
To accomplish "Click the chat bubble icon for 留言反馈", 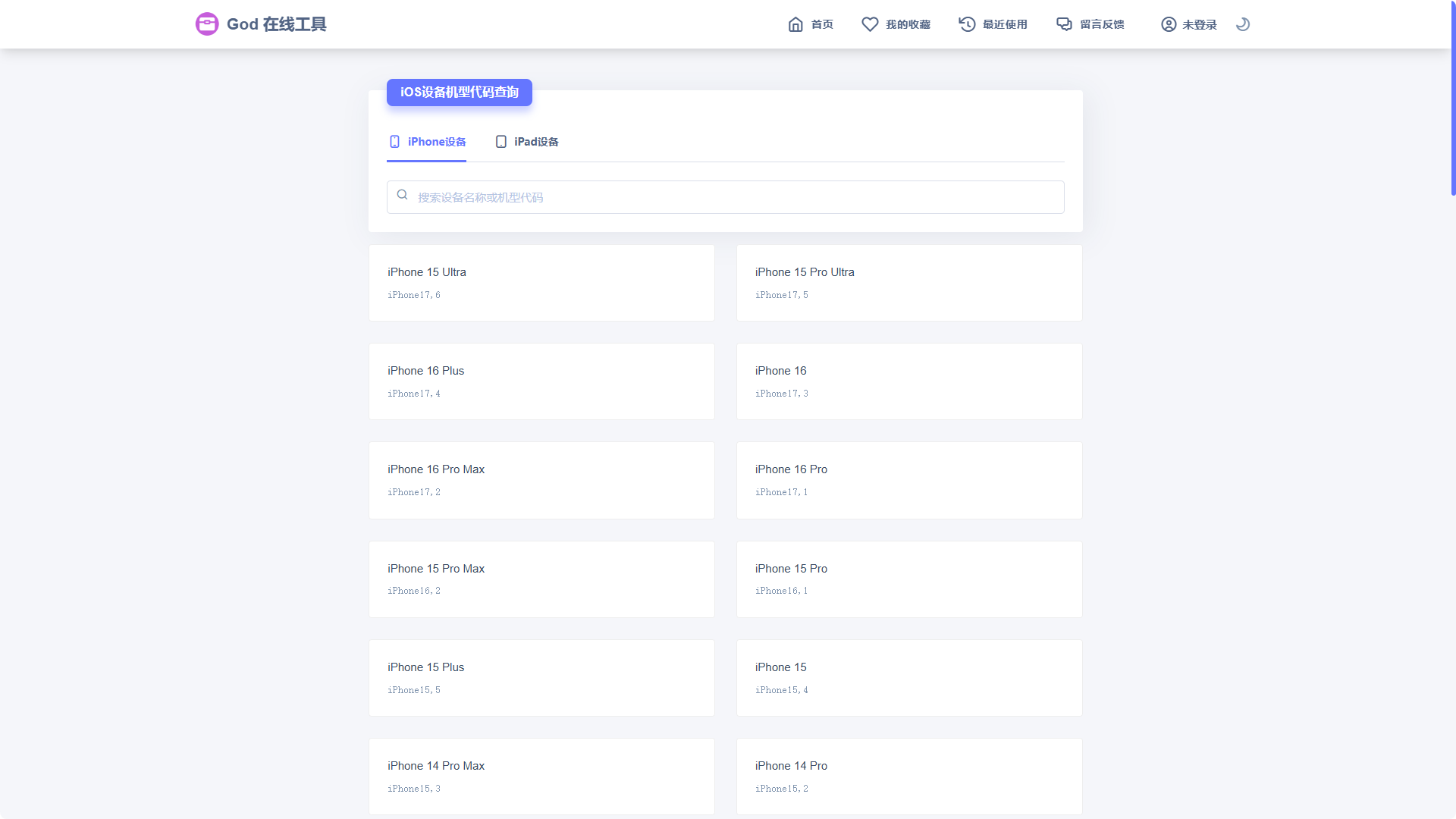I will point(1065,24).
